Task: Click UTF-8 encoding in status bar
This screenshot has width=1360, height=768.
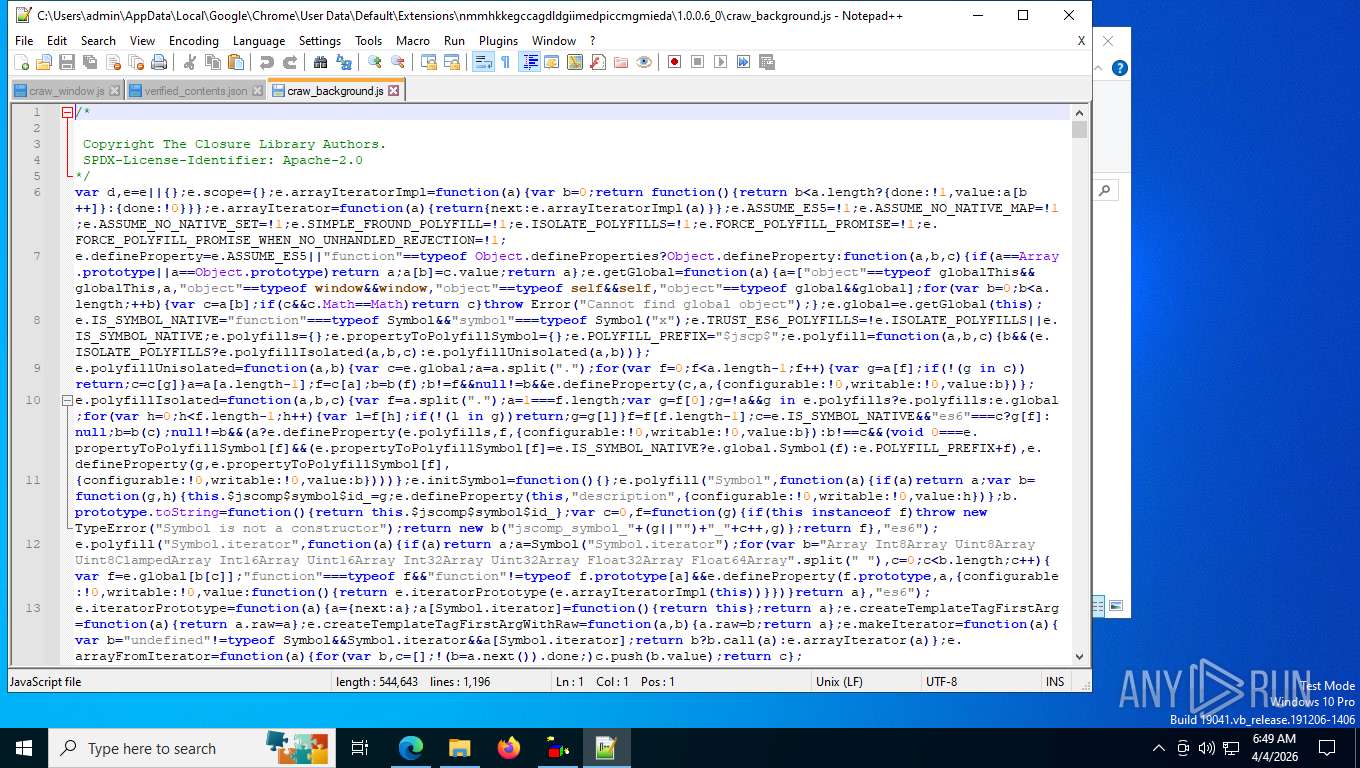Action: pos(941,681)
